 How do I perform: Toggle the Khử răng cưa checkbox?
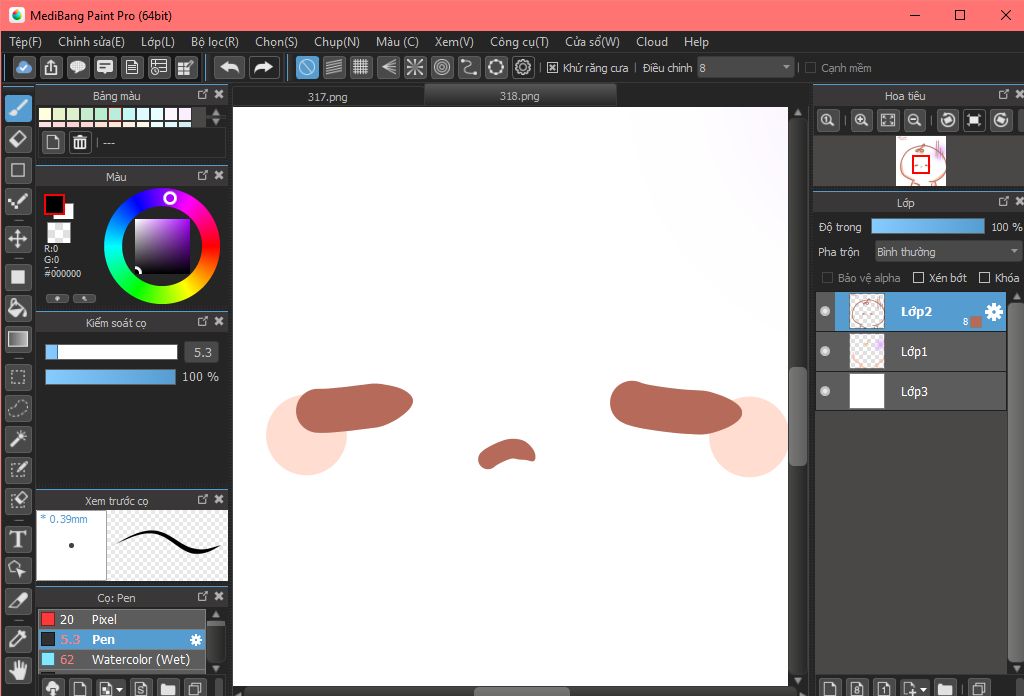pos(552,68)
